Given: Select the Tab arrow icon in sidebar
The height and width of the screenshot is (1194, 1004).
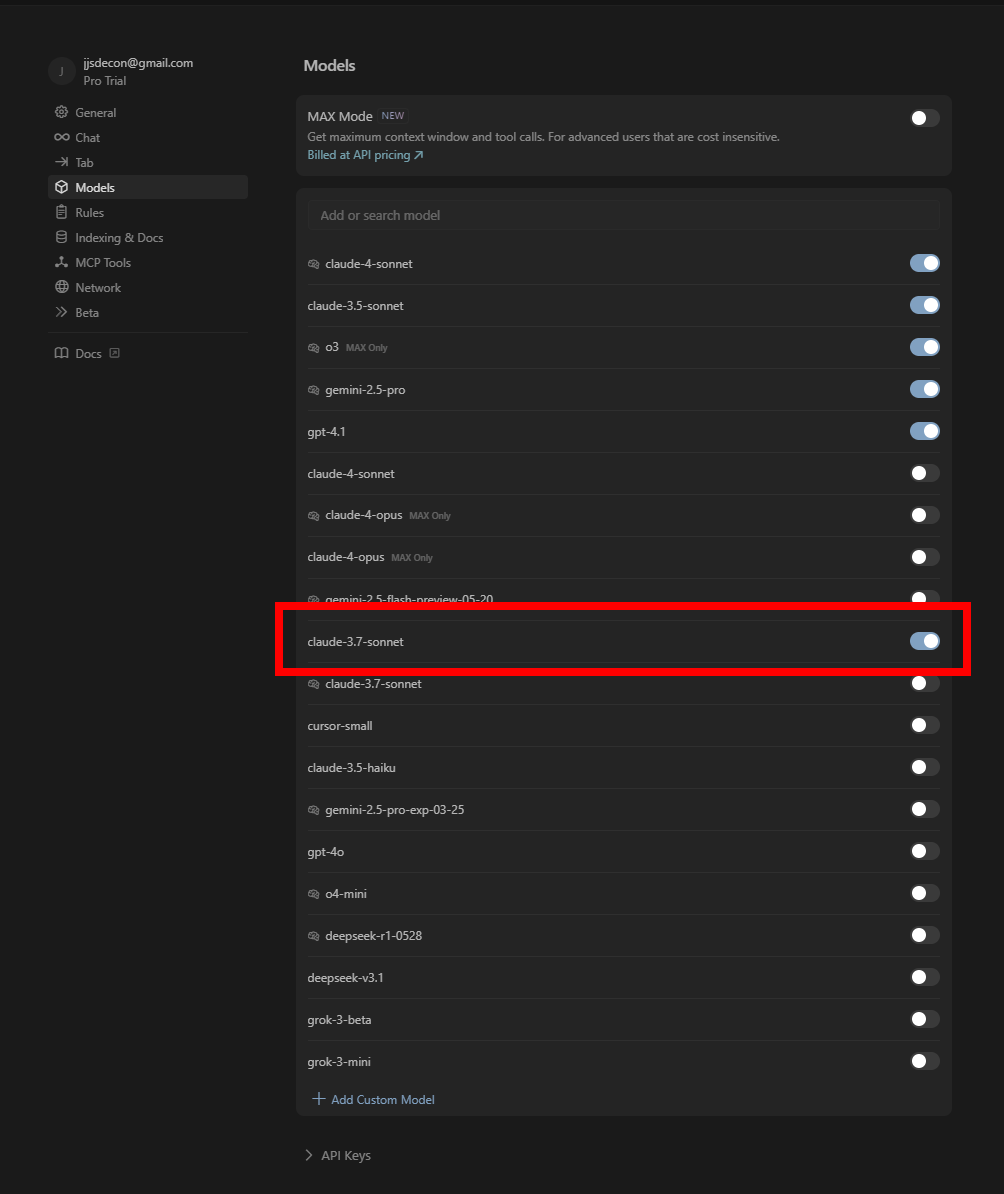Looking at the screenshot, I should click(62, 162).
